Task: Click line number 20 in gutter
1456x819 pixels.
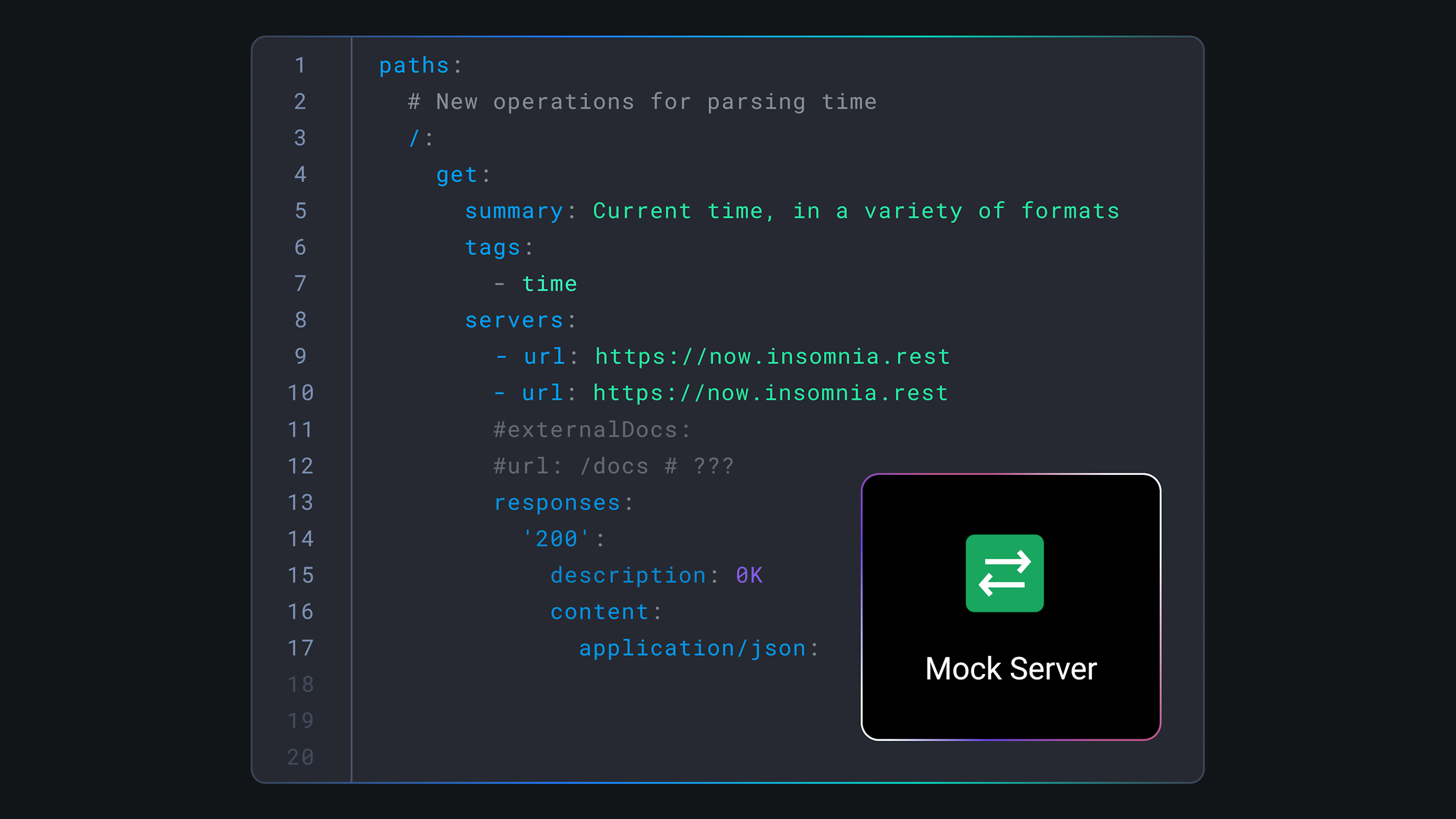Action: point(300,757)
